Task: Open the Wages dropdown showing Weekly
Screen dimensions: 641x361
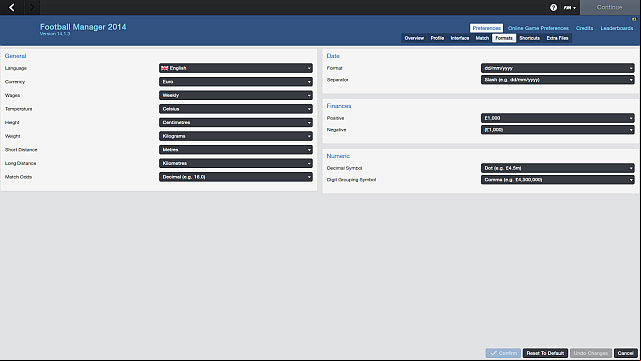Action: click(236, 95)
